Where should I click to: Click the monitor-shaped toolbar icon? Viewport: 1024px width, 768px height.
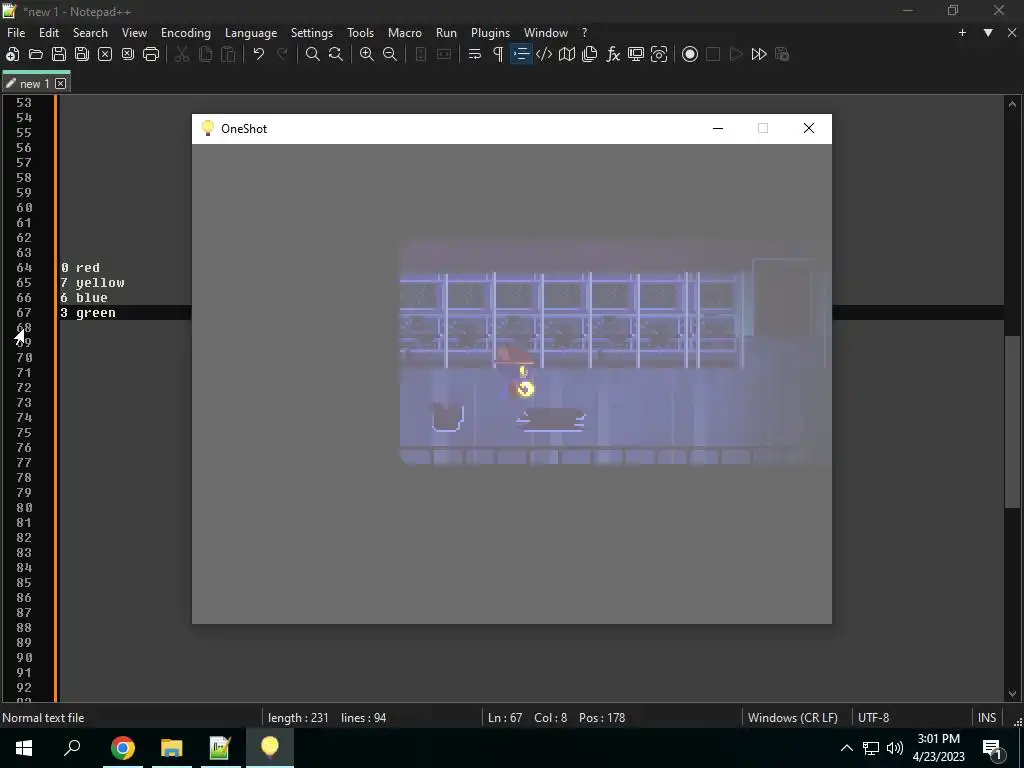[x=636, y=54]
